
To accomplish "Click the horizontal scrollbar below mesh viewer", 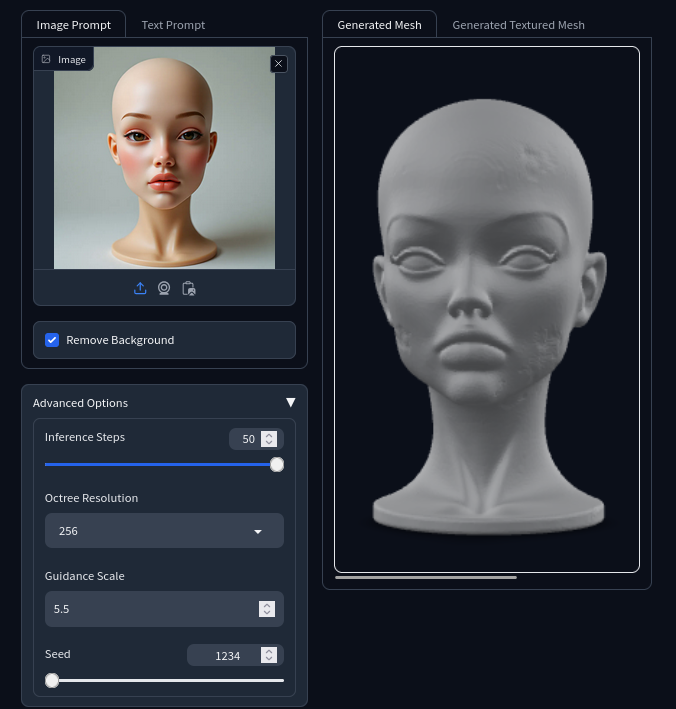I will click(425, 577).
